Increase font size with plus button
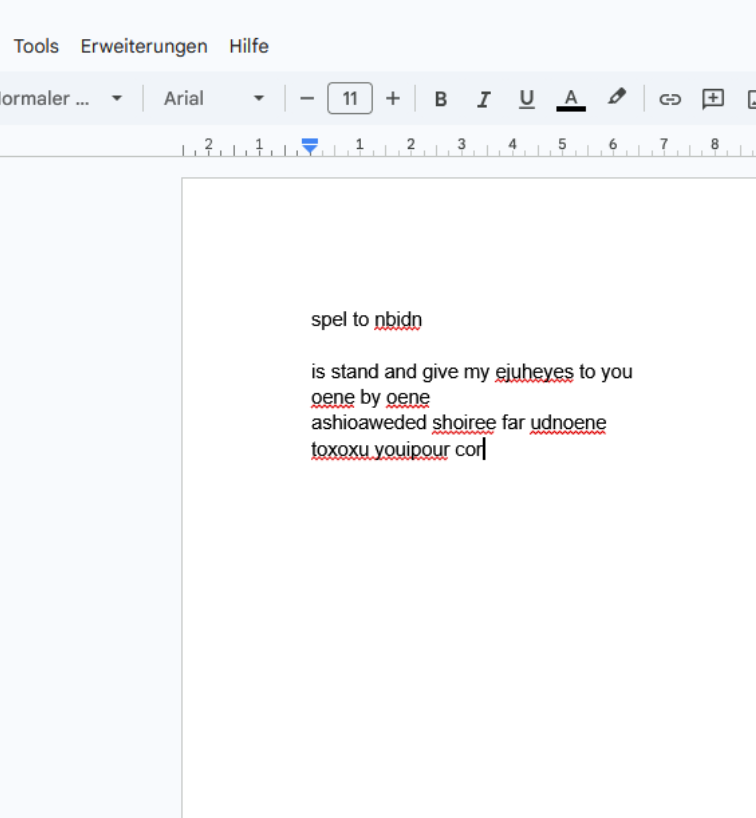Image resolution: width=756 pixels, height=818 pixels. [393, 99]
